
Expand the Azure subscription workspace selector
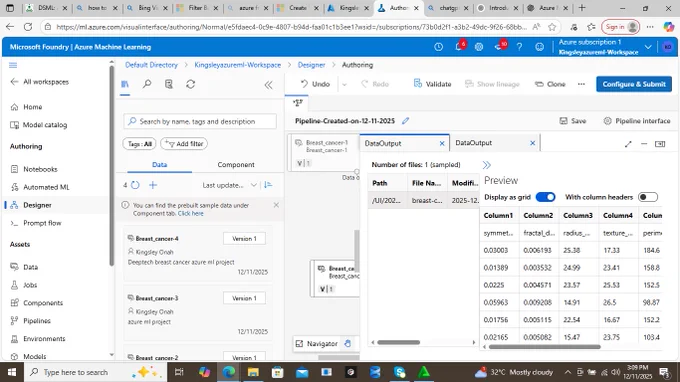[648, 47]
